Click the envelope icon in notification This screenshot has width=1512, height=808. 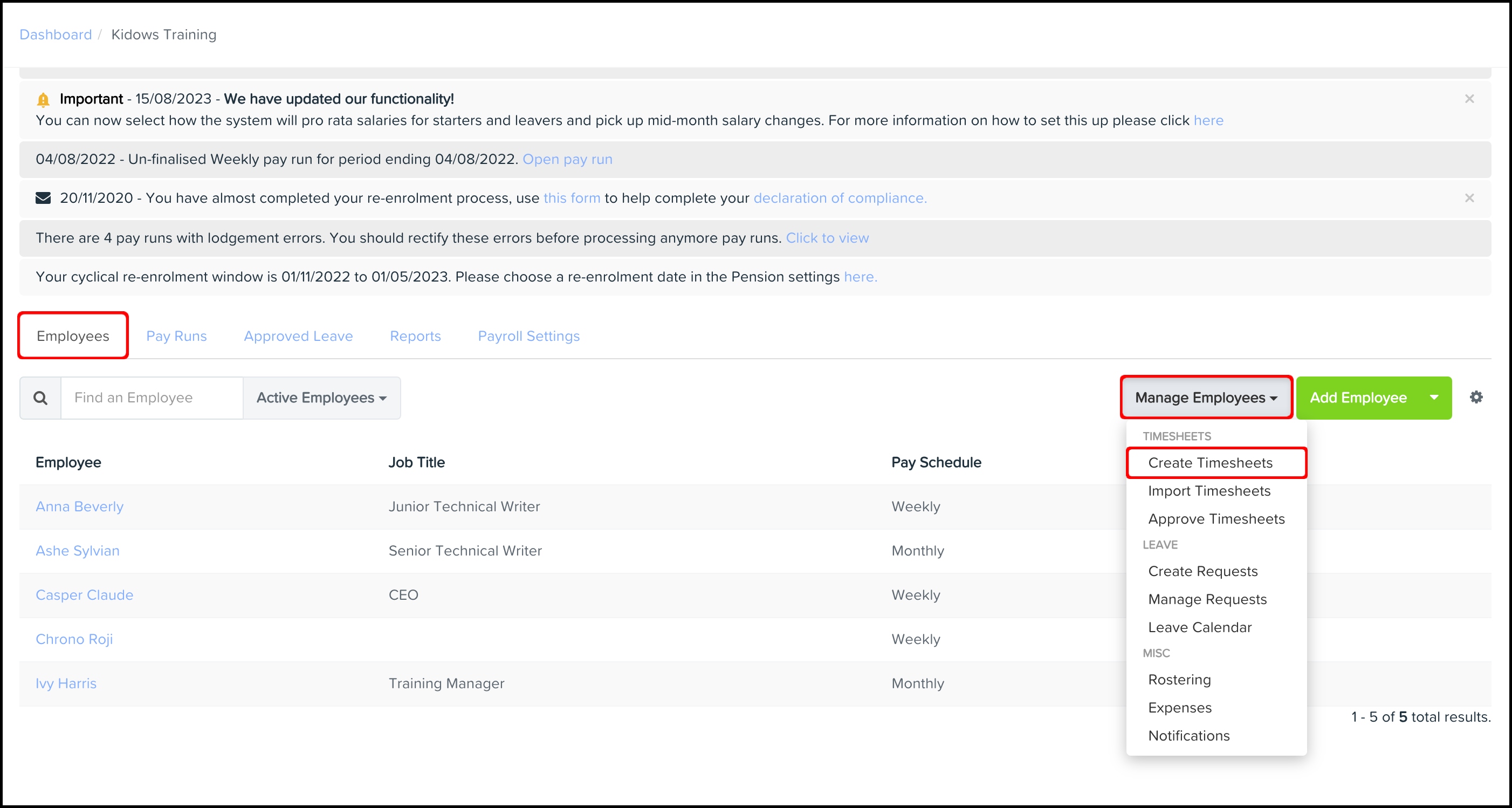click(44, 198)
